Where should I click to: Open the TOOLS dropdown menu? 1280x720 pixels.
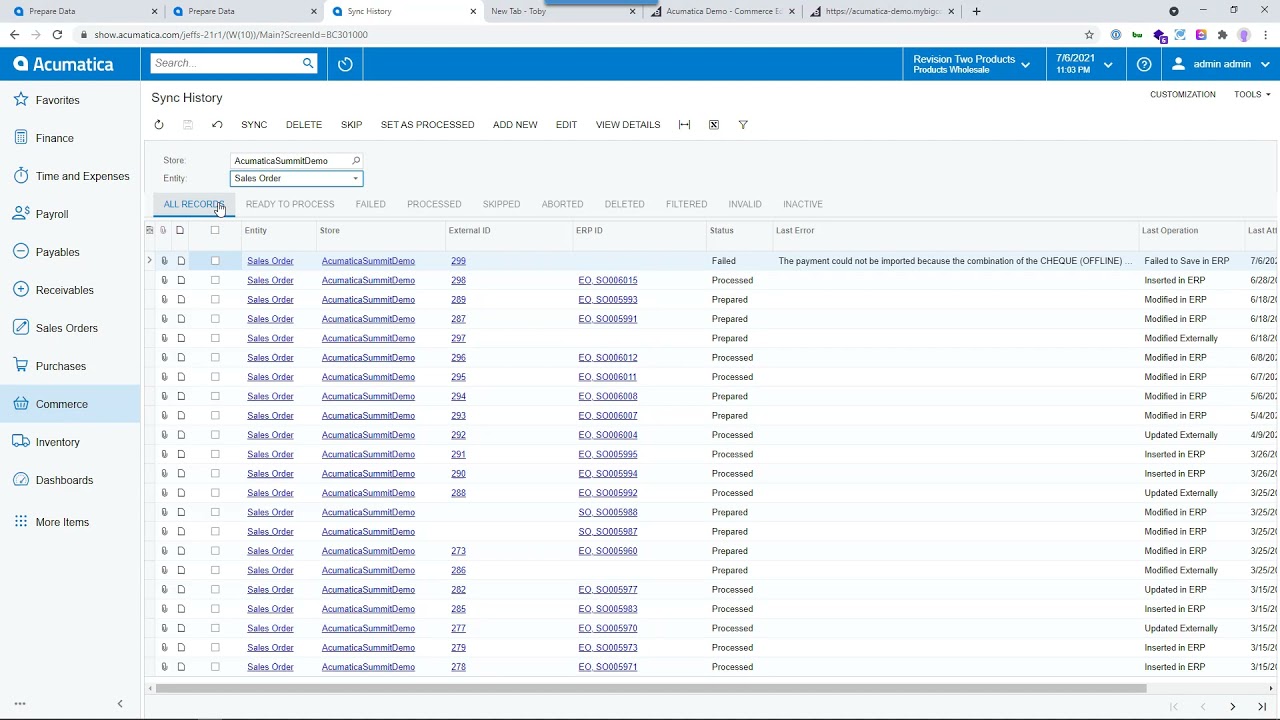pos(1252,94)
